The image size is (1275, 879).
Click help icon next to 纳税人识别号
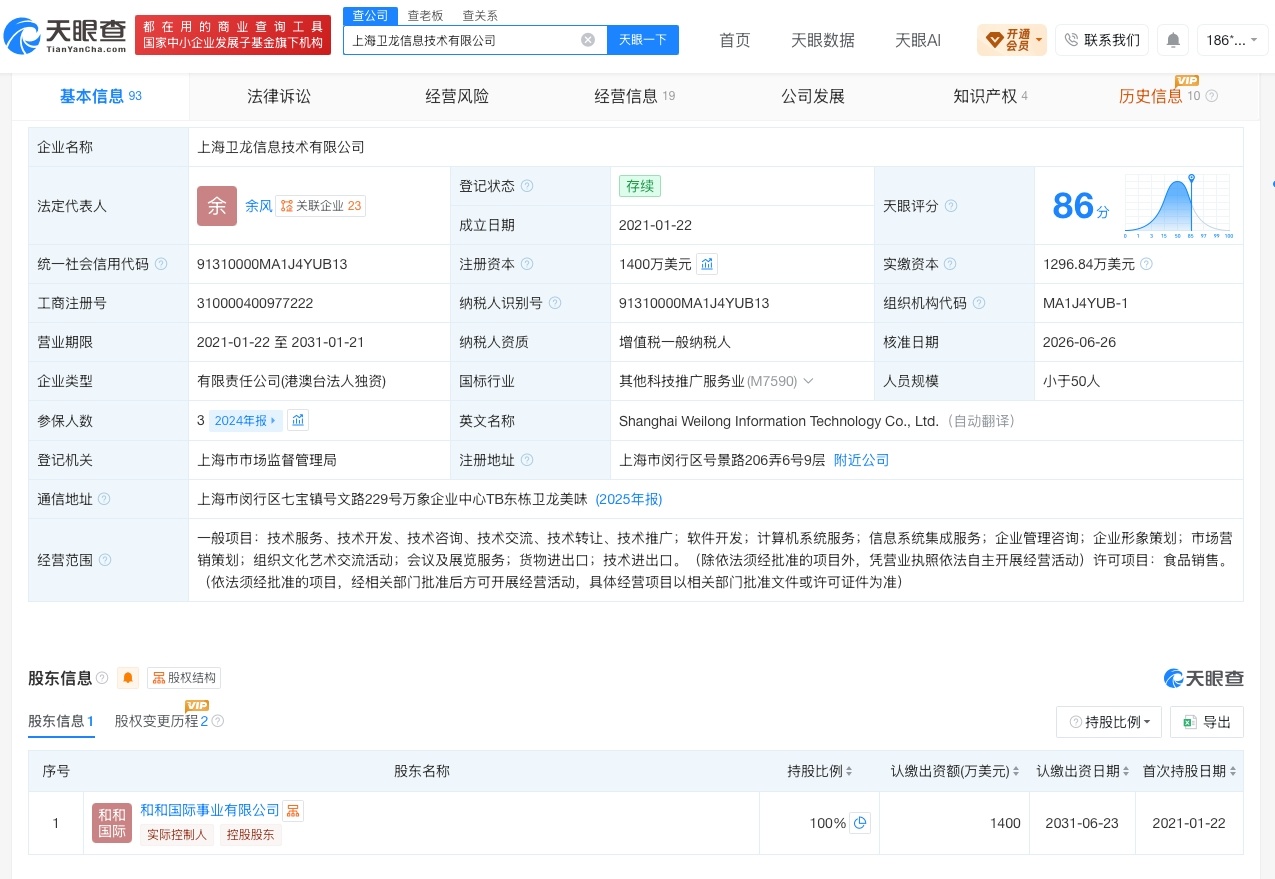555,303
